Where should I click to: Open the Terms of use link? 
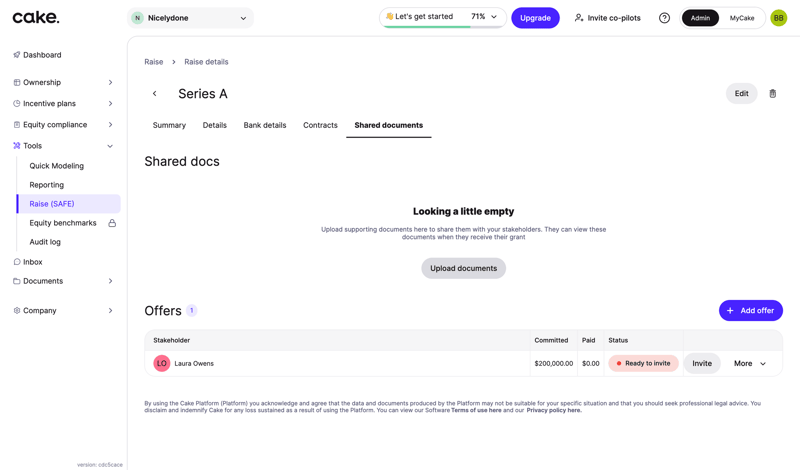476,410
